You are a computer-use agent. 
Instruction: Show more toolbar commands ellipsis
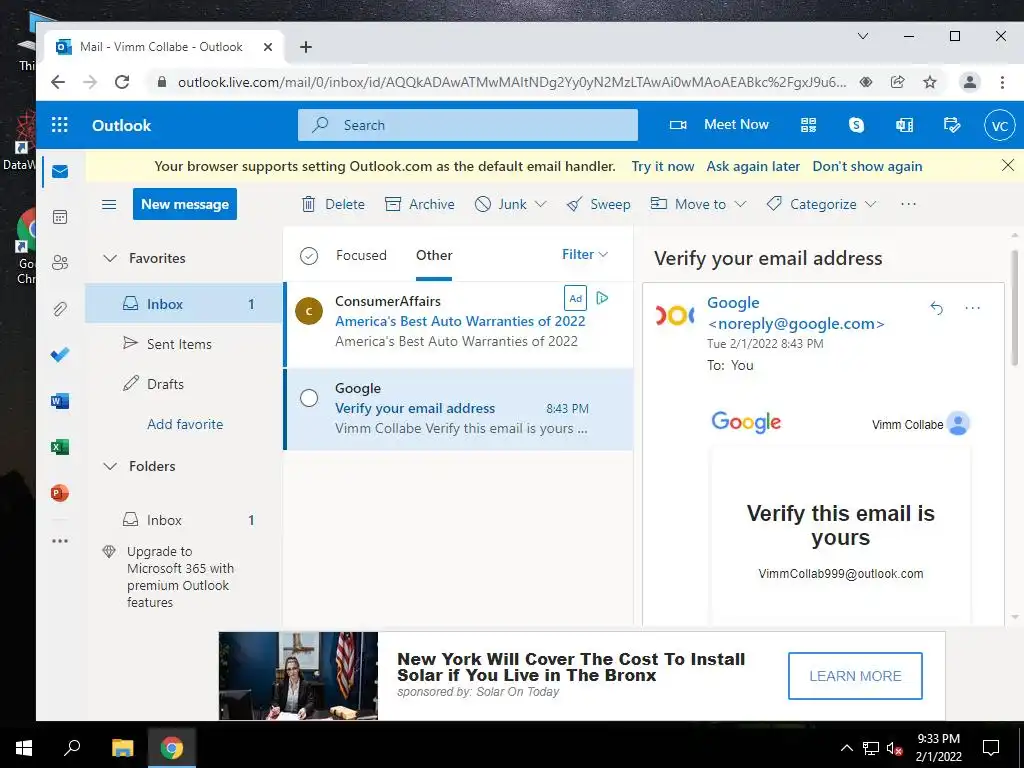[x=908, y=204]
